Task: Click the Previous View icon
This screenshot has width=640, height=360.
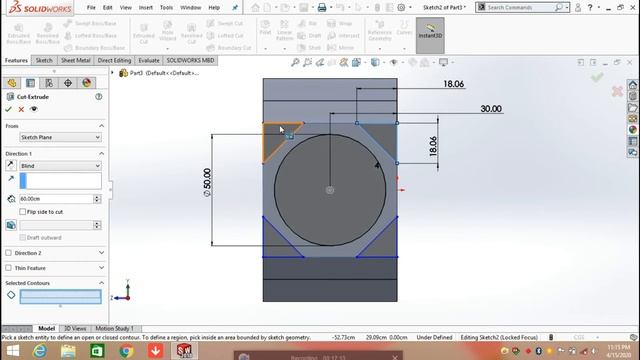Action: coord(320,62)
